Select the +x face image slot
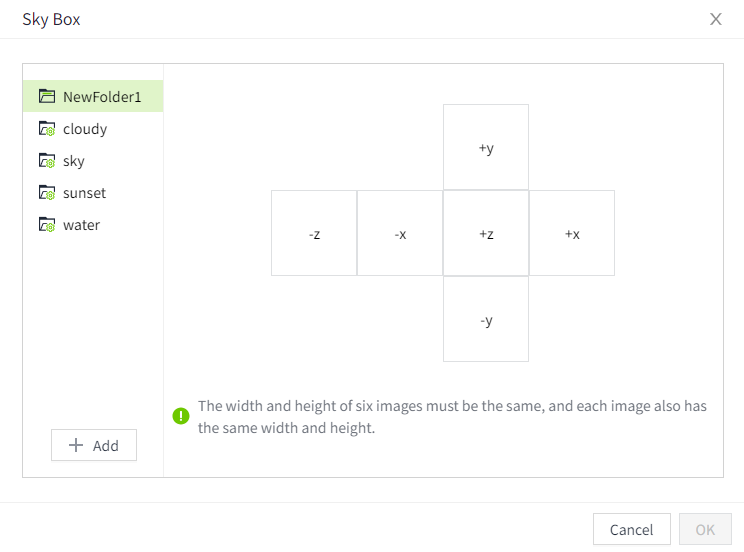744x552 pixels. click(x=572, y=234)
